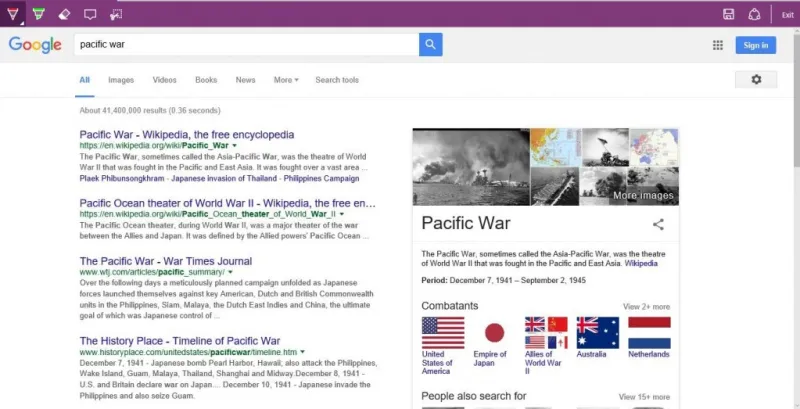Expand arrow next to historyplace.com URL
Screen dimensions: 800x409
coord(303,352)
